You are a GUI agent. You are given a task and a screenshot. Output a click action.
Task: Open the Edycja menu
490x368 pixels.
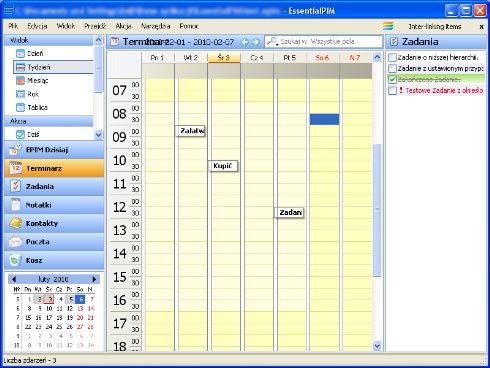tap(37, 26)
